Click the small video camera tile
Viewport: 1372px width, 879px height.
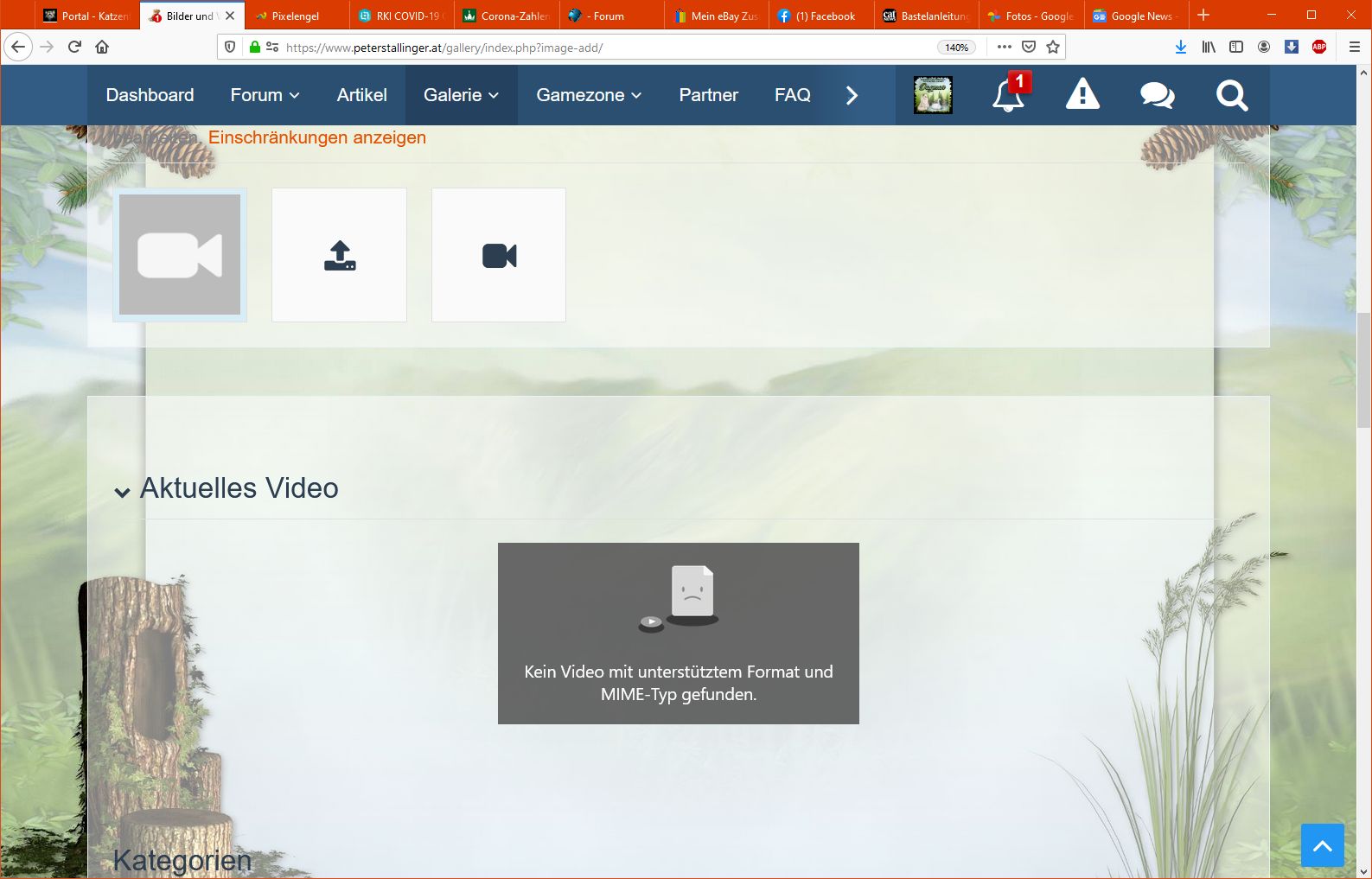pos(499,256)
